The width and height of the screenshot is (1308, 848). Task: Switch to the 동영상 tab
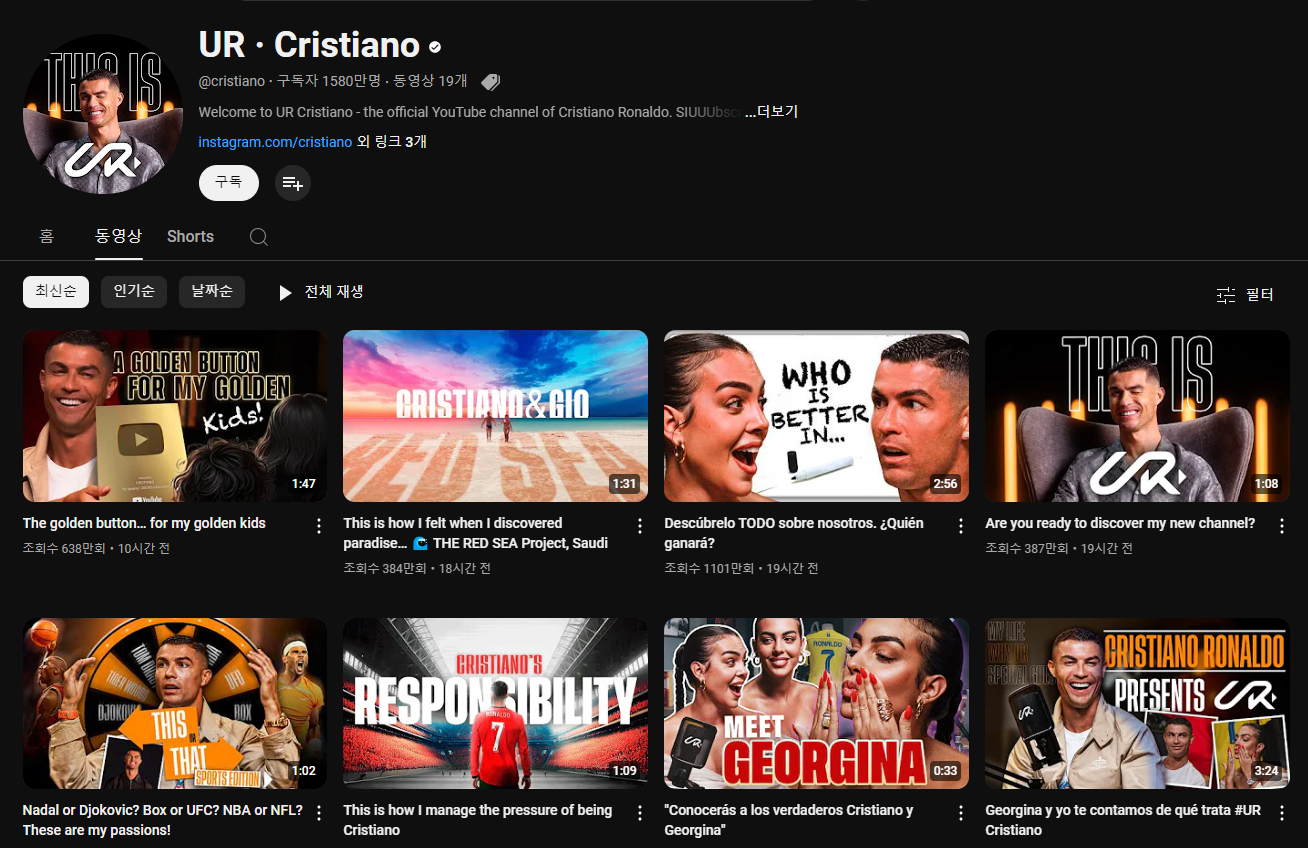118,236
